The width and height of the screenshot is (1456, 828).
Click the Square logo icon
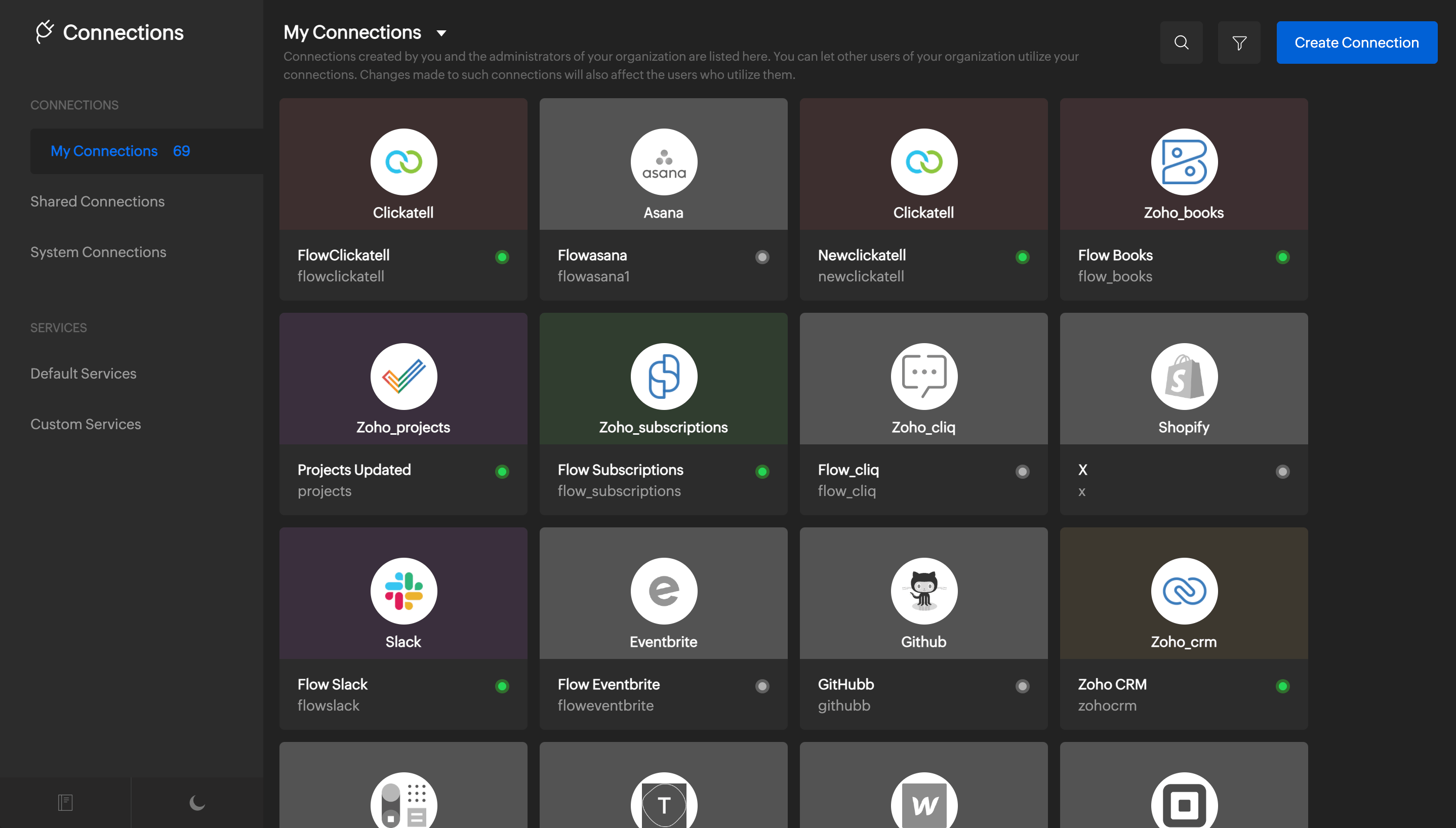point(1184,800)
